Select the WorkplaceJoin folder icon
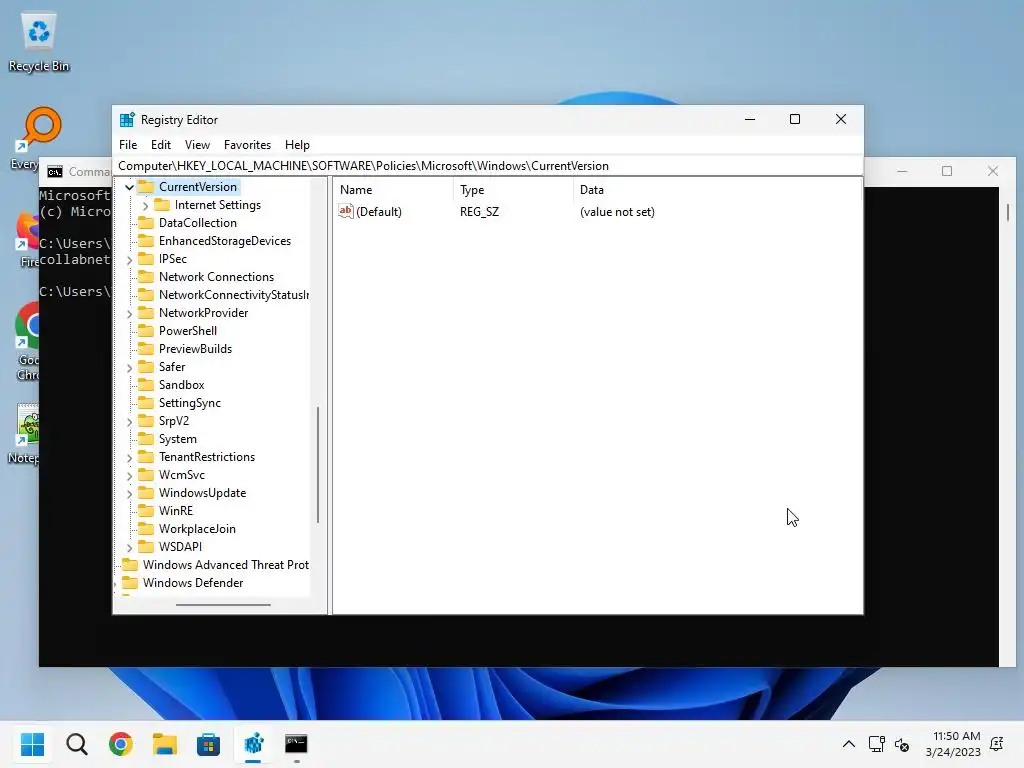Screen dimensions: 1024x768 tap(146, 529)
